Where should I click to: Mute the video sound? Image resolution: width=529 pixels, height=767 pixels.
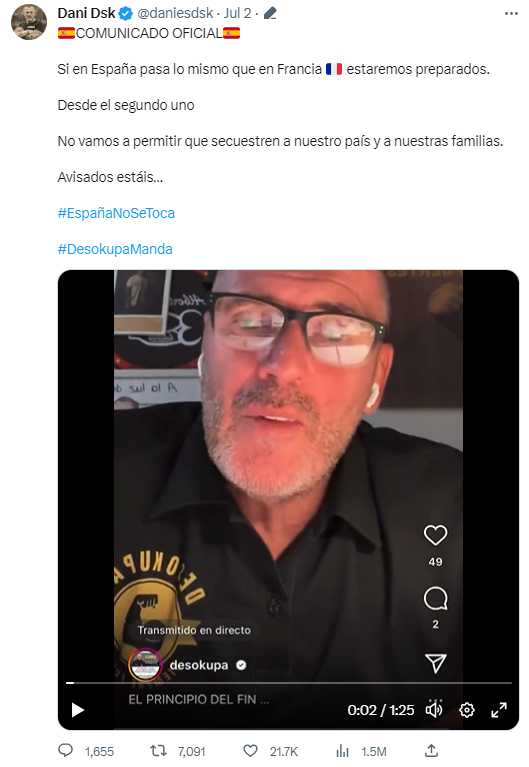[434, 709]
